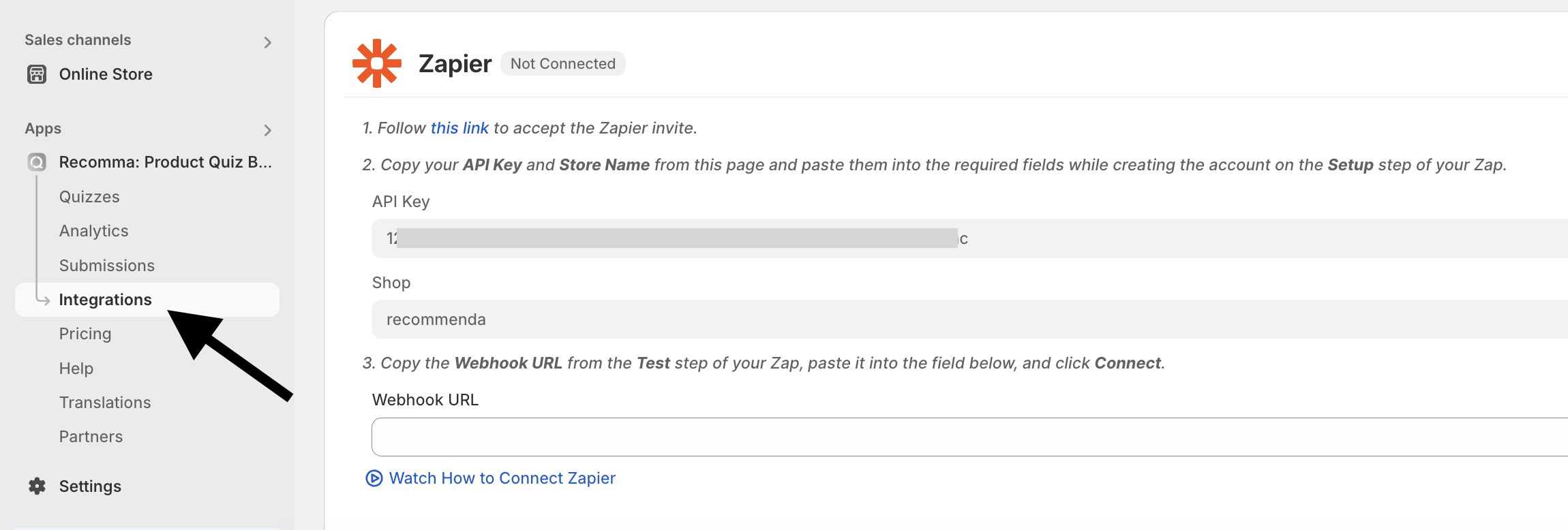Click Watch How to Connect Zapier
The width and height of the screenshot is (1568, 530).
(x=502, y=478)
